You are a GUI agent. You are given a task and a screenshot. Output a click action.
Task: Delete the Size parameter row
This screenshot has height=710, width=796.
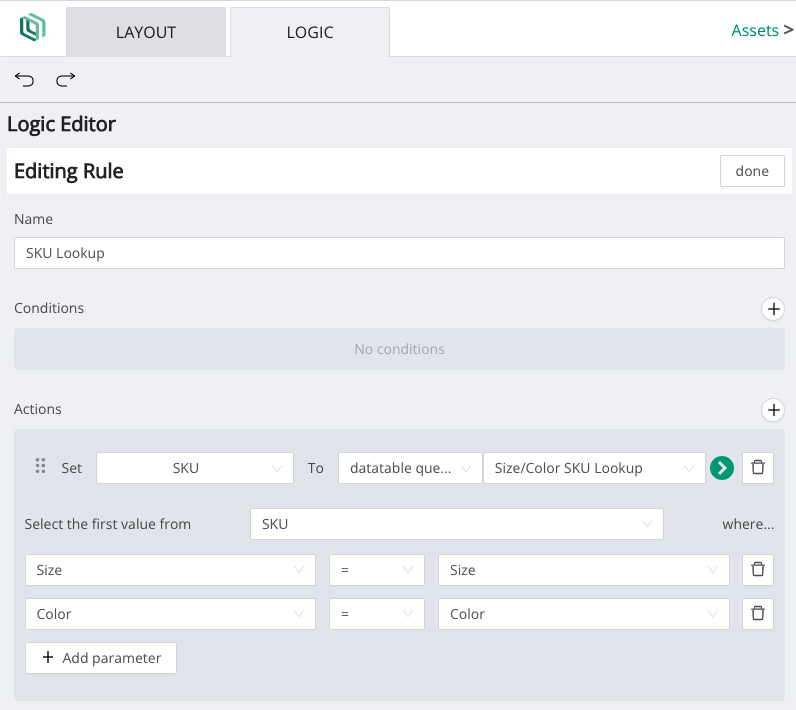click(758, 570)
